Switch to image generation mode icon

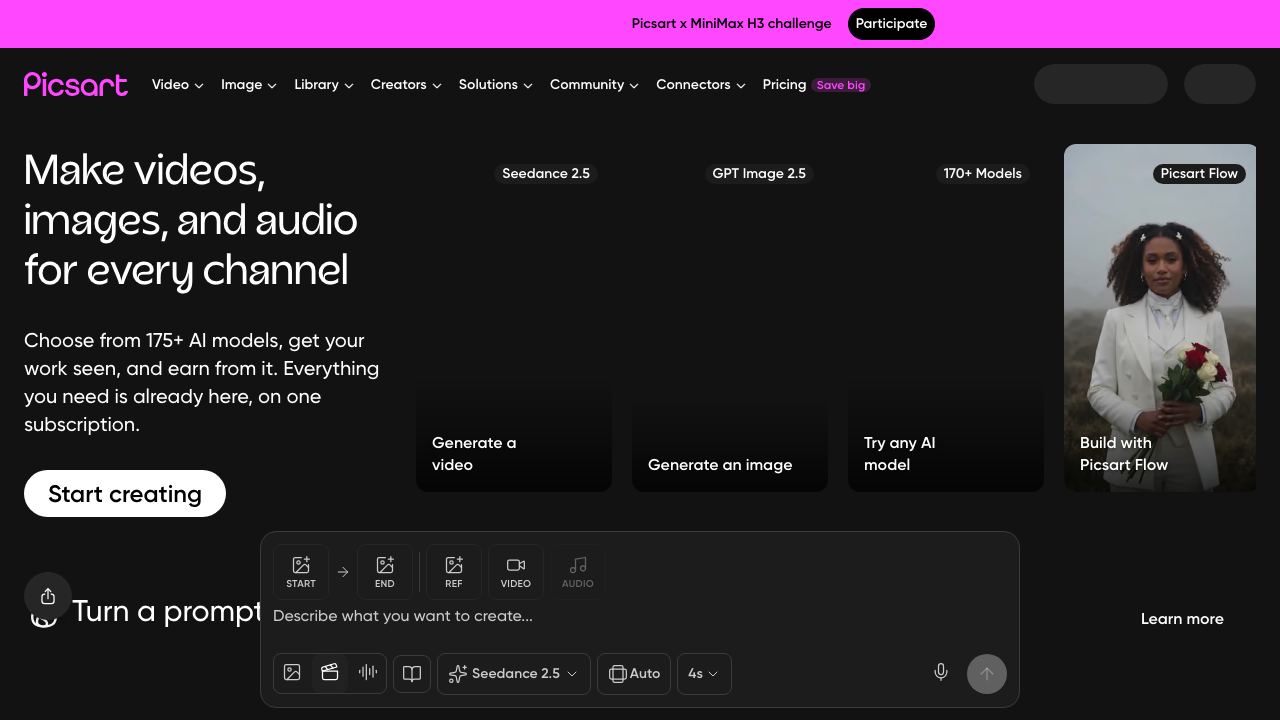pyautogui.click(x=292, y=673)
